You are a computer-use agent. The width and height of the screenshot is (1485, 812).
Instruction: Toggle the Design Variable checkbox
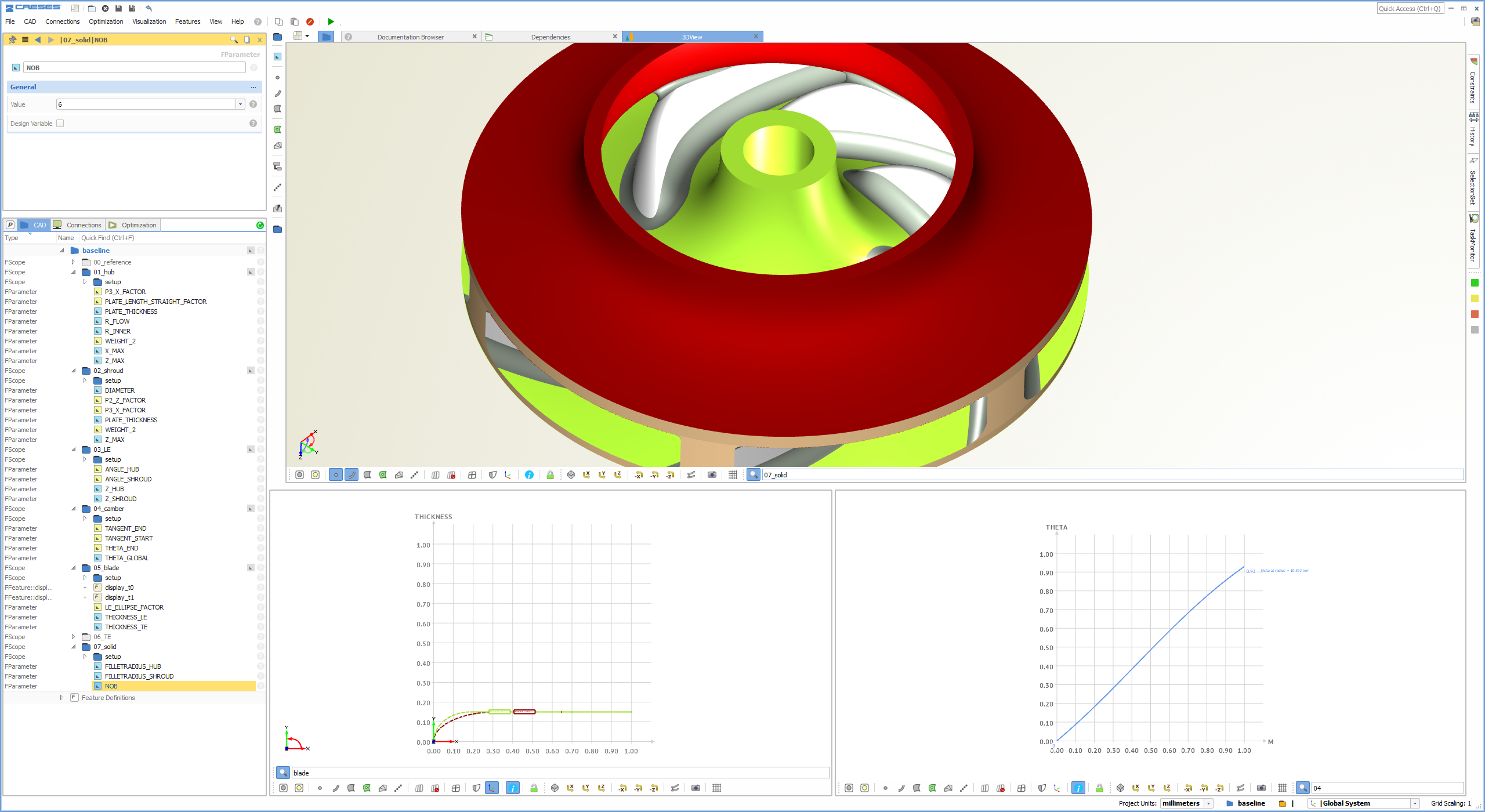click(60, 123)
